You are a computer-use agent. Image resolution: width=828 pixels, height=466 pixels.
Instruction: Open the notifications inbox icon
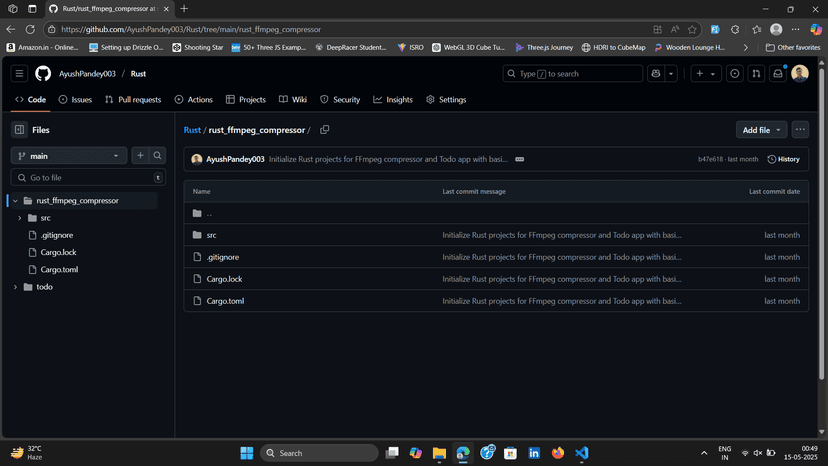[778, 73]
